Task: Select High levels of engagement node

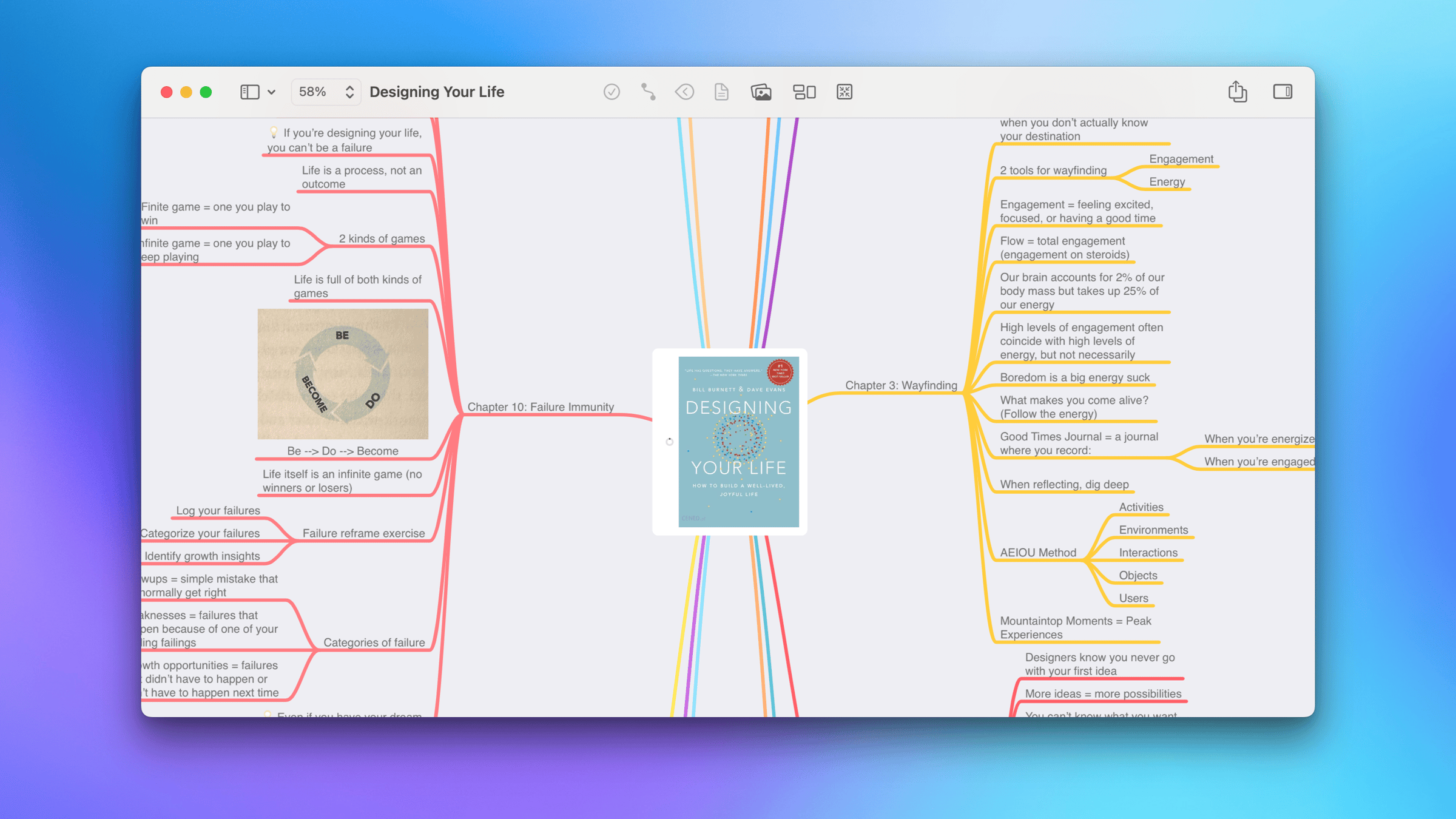Action: pos(1081,341)
